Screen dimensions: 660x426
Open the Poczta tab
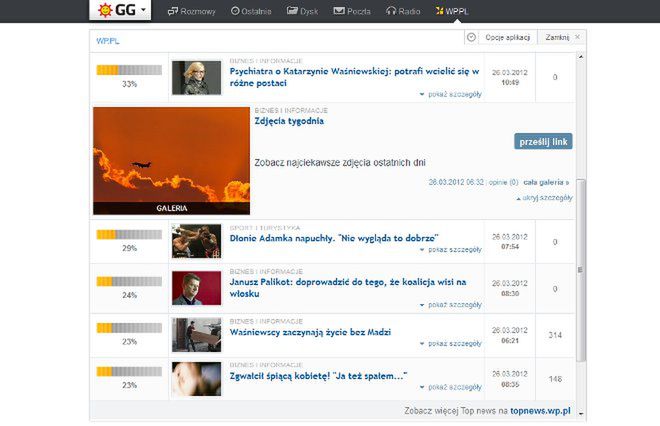pos(352,11)
